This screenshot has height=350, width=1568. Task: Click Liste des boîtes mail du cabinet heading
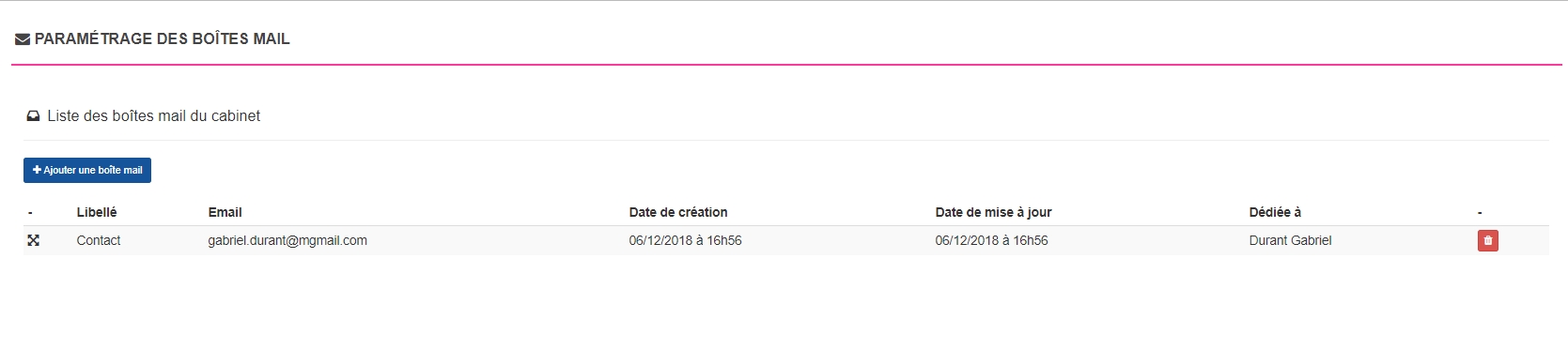154,116
